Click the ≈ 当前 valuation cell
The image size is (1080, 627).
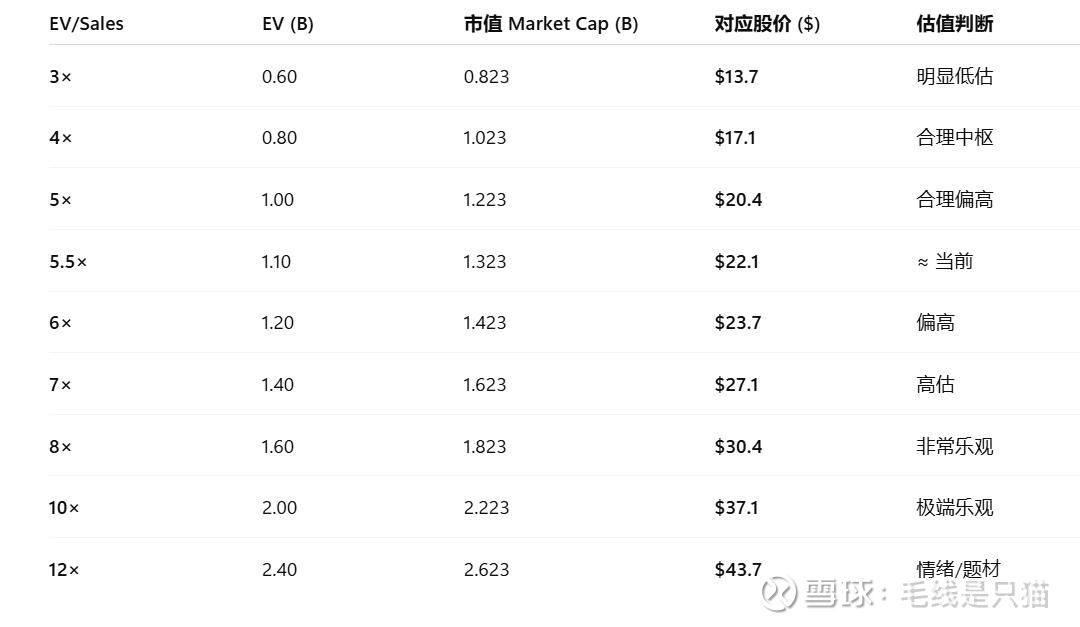pyautogui.click(x=944, y=261)
